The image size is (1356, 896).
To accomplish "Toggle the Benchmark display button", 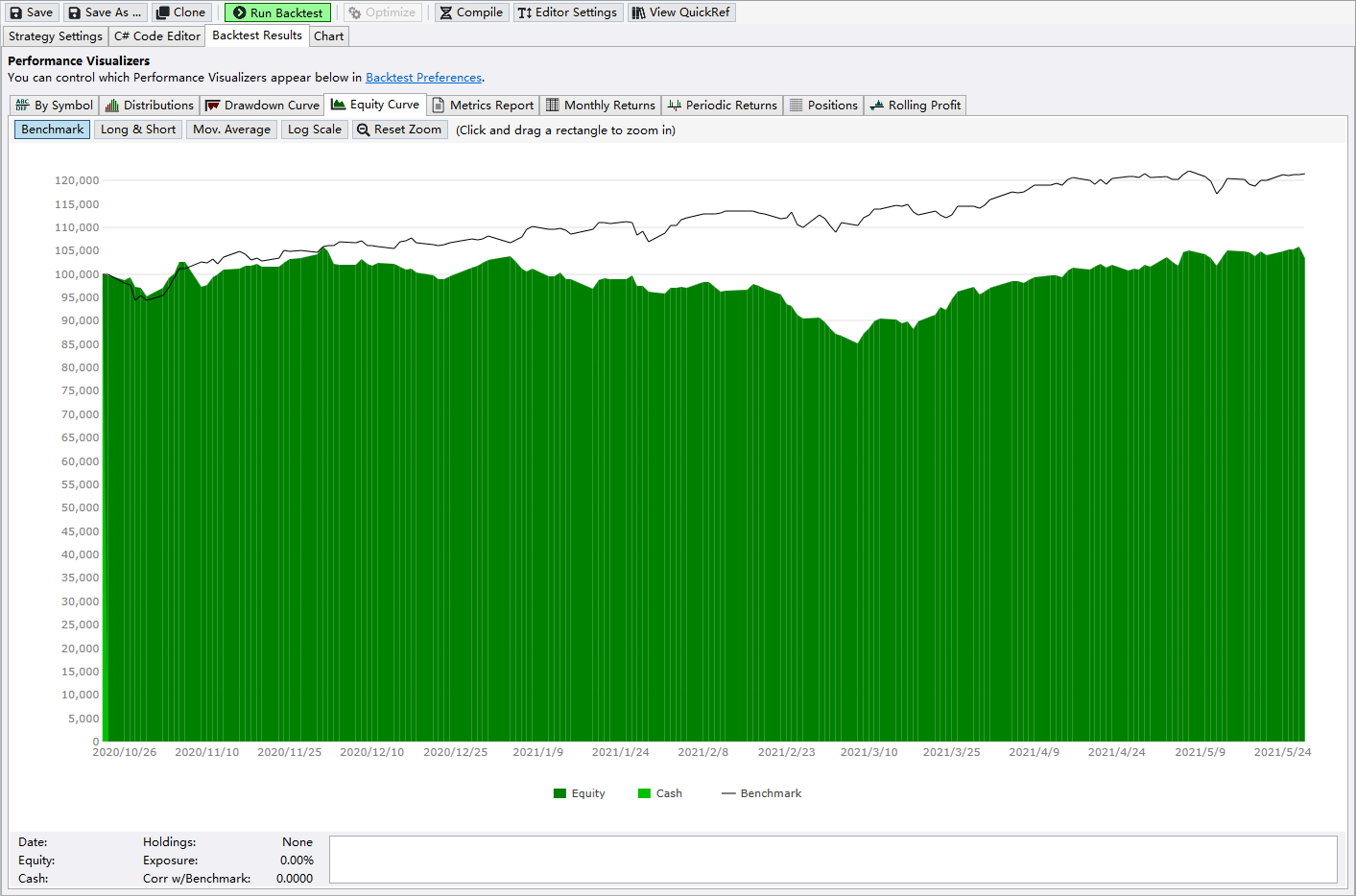I will tap(53, 130).
